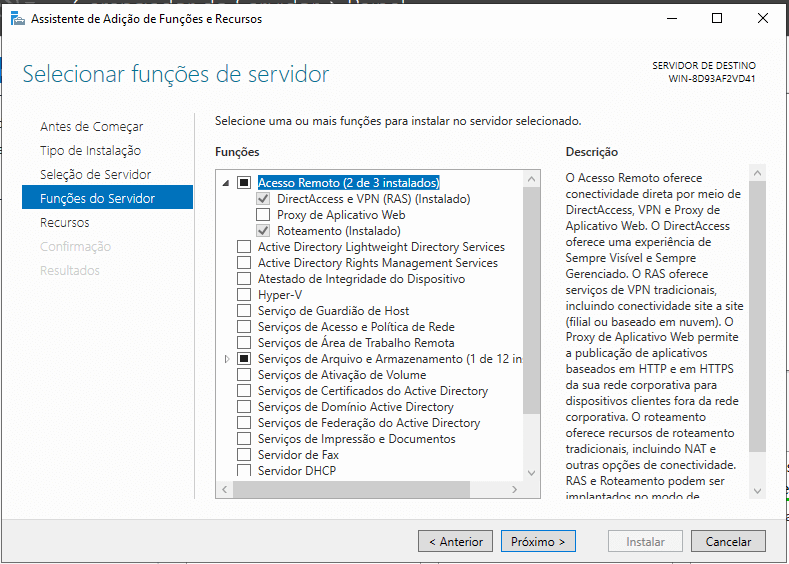Viewport: 789px width, 564px height.
Task: Go to Tipo de Instalação step
Action: (x=91, y=150)
